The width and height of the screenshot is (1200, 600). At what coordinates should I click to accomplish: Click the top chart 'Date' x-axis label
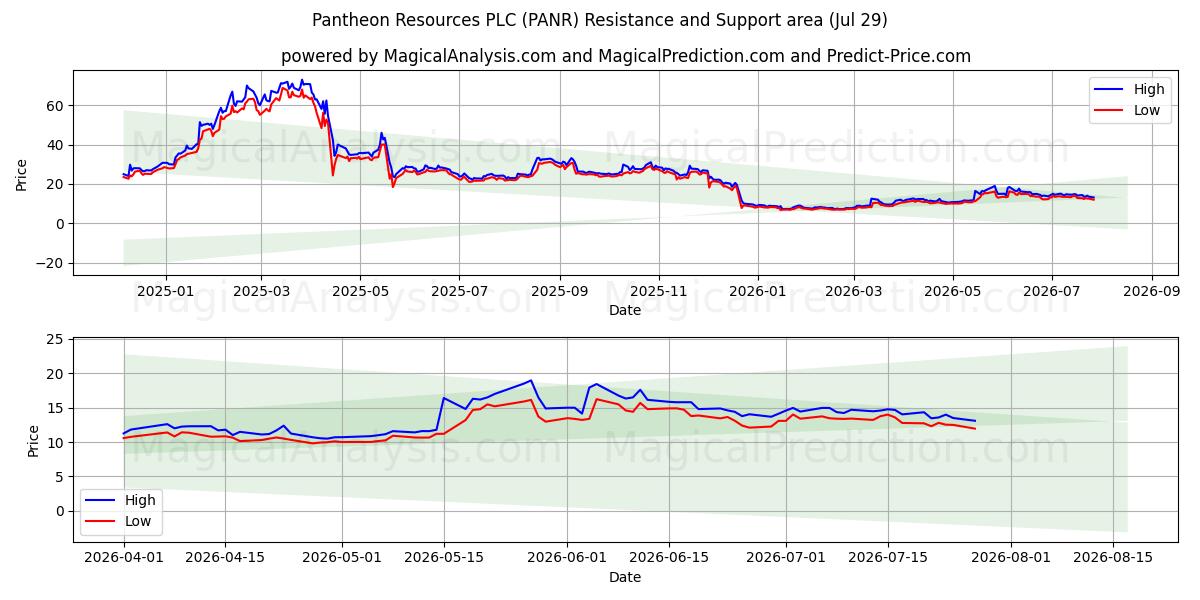pyautogui.click(x=625, y=311)
